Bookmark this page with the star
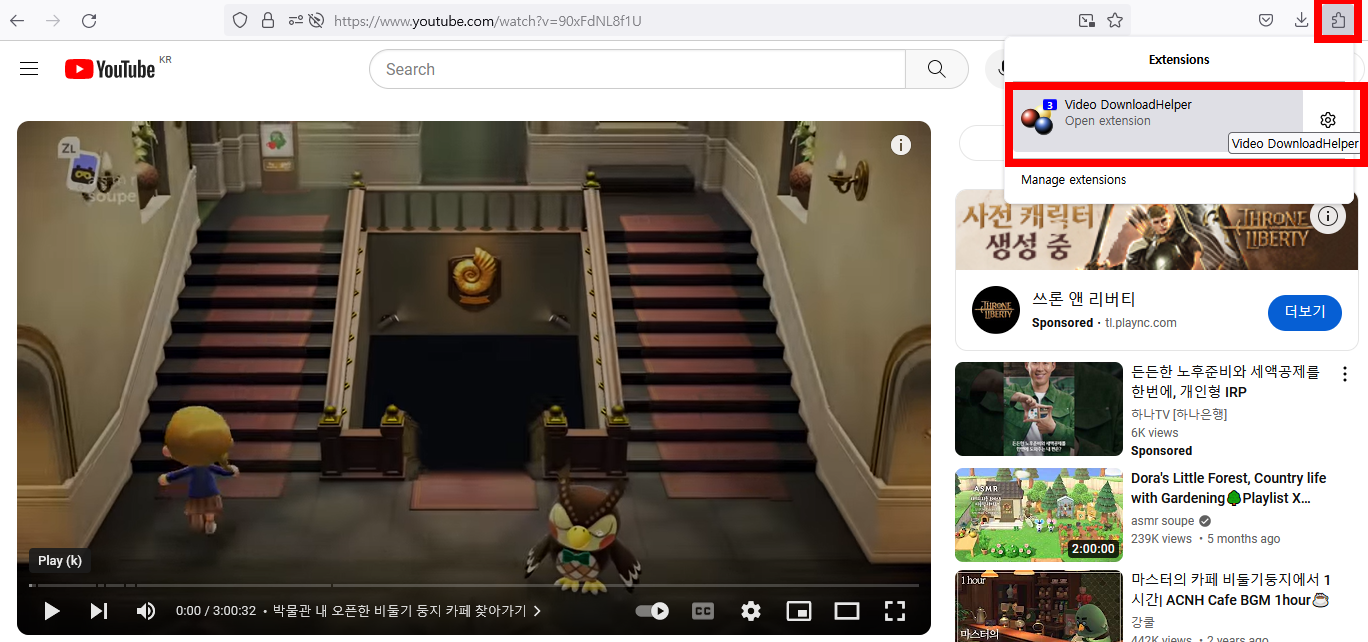 click(x=1115, y=20)
